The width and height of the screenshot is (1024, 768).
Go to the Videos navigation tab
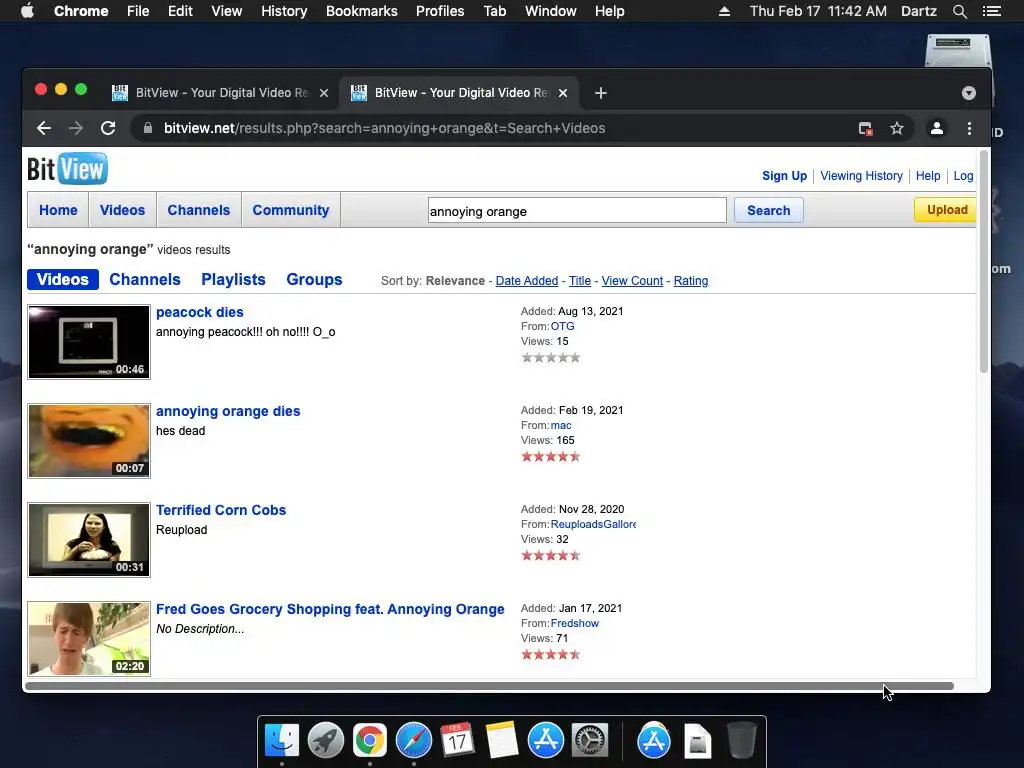click(x=122, y=210)
